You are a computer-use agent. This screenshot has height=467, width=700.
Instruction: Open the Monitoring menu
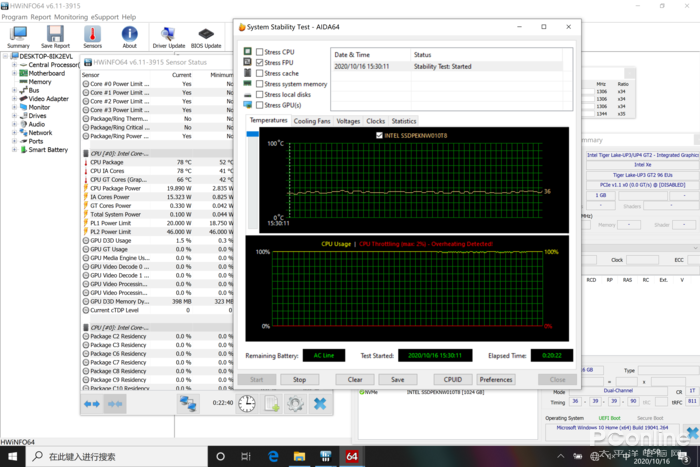pyautogui.click(x=71, y=17)
